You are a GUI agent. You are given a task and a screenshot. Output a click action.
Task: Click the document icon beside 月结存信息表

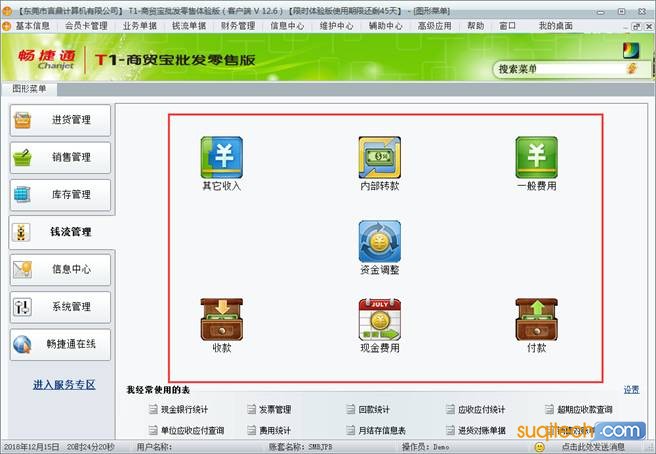351,430
